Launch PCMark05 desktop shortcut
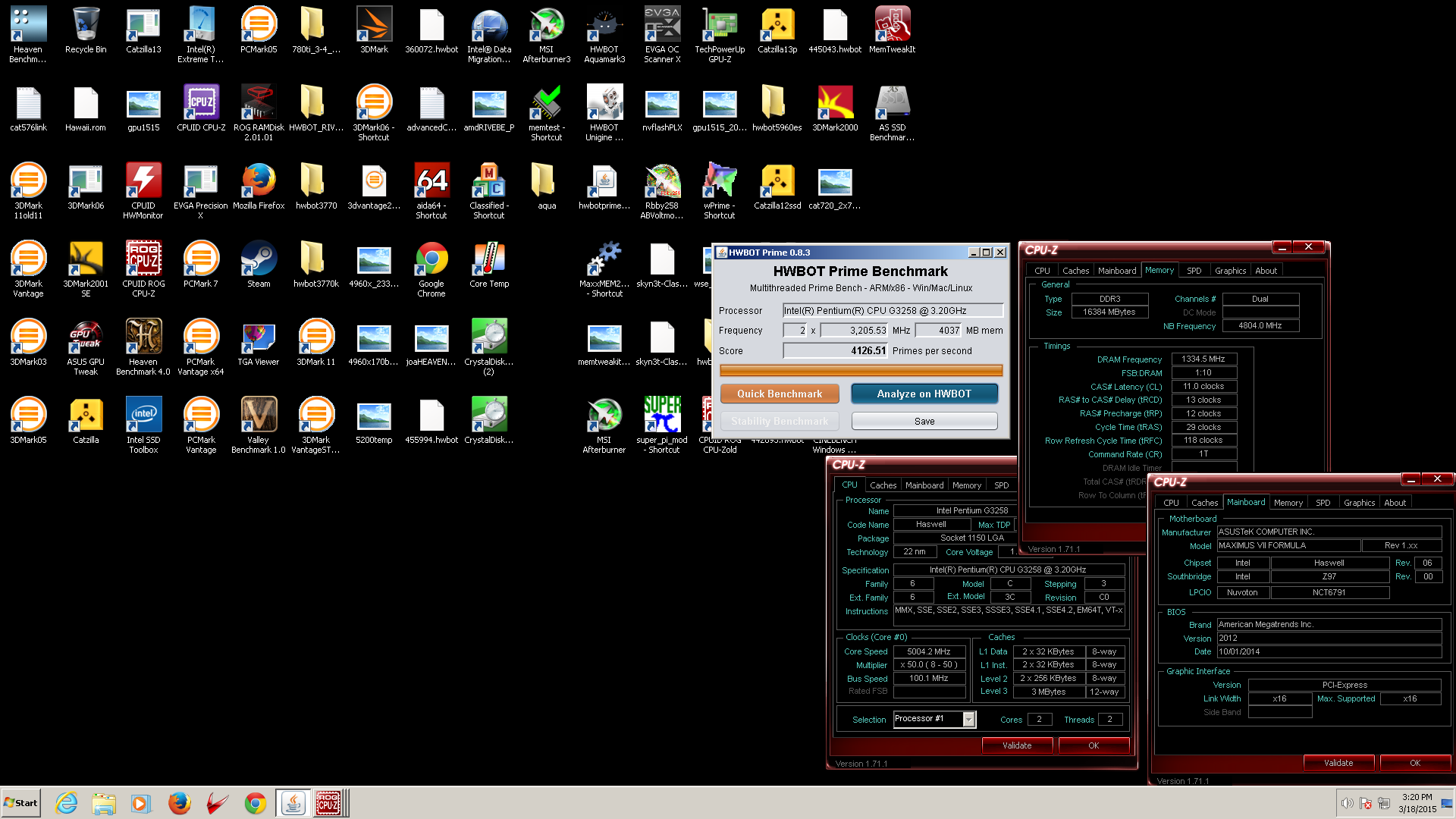 (259, 30)
